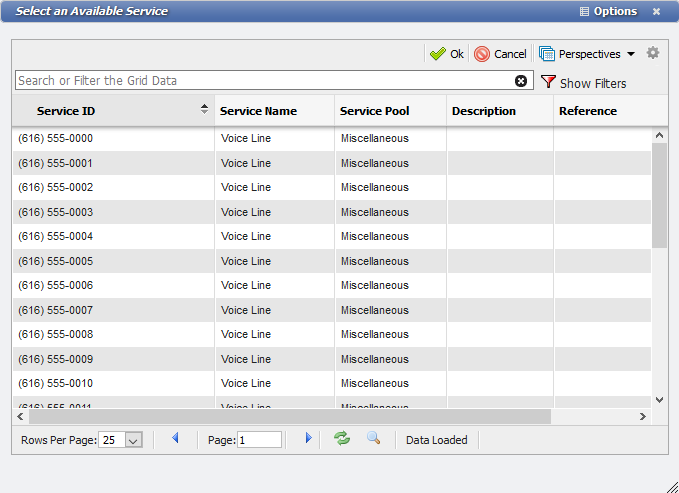Image resolution: width=679 pixels, height=493 pixels.
Task: Expand the Rows Per Page combo box
Action: (134, 440)
